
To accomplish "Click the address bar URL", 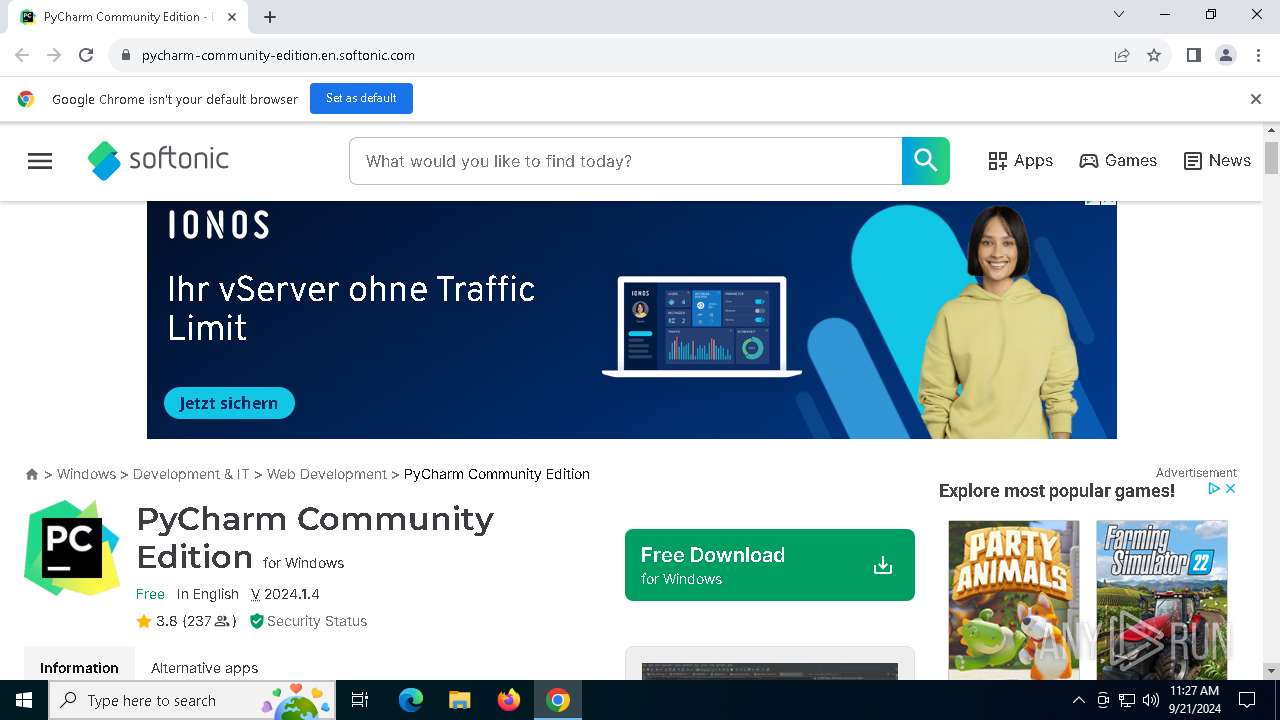I will (x=278, y=55).
